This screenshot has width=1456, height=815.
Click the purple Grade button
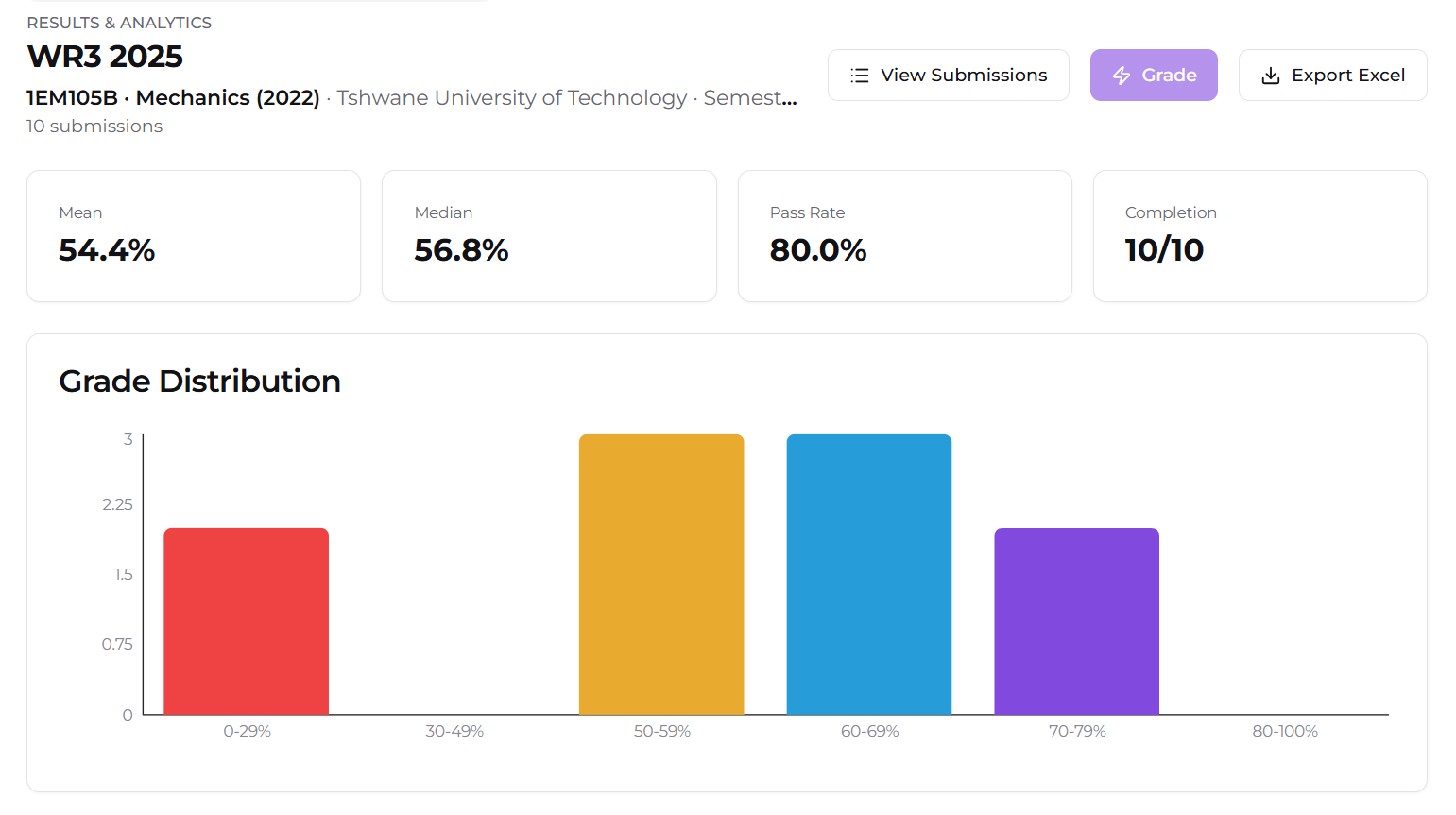tap(1154, 76)
